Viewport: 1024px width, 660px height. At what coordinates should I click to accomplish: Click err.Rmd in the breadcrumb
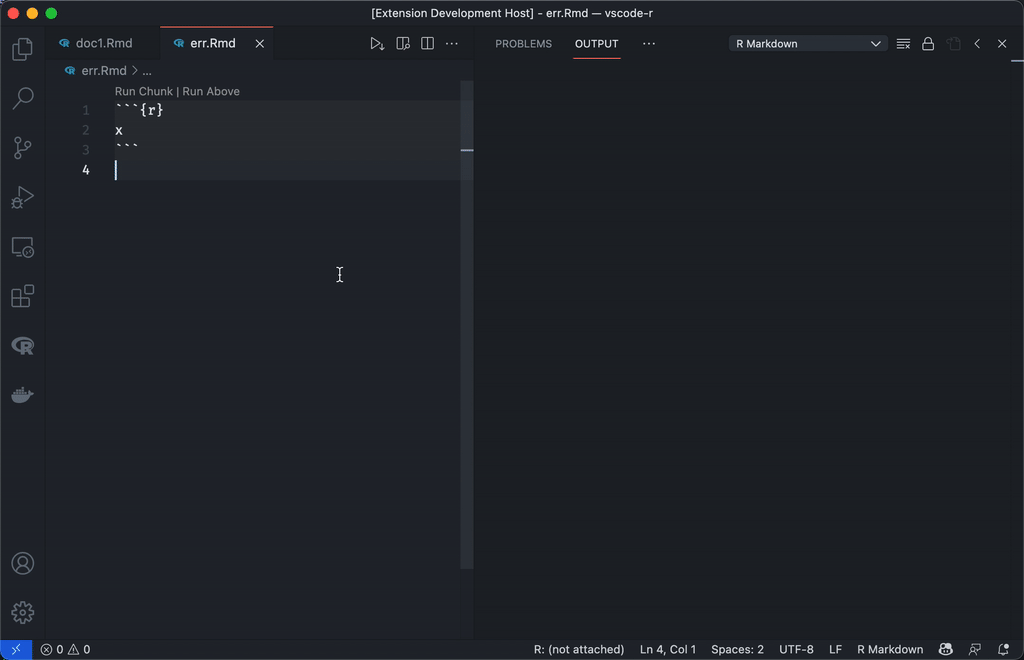(x=103, y=71)
